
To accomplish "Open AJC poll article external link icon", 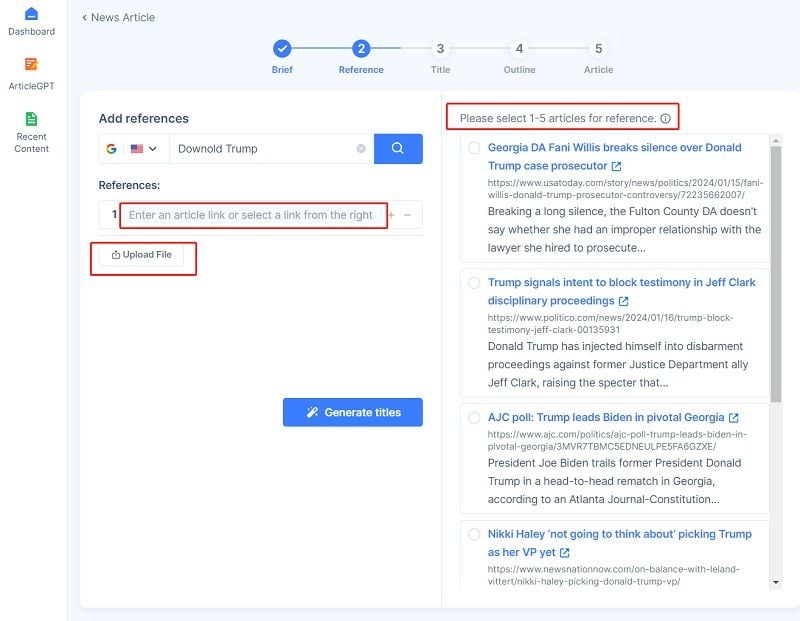I will pos(734,418).
